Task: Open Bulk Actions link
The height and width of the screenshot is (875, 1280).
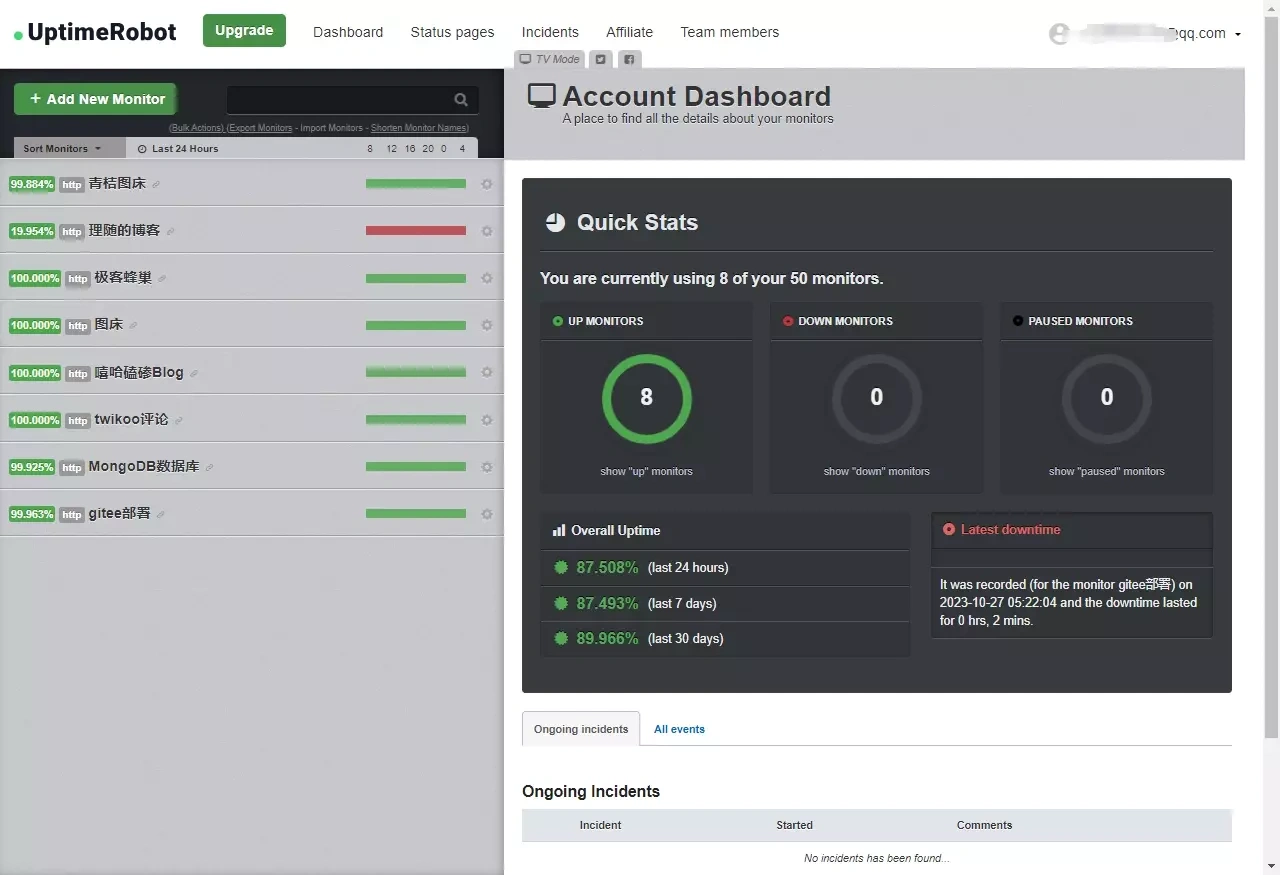Action: [196, 128]
